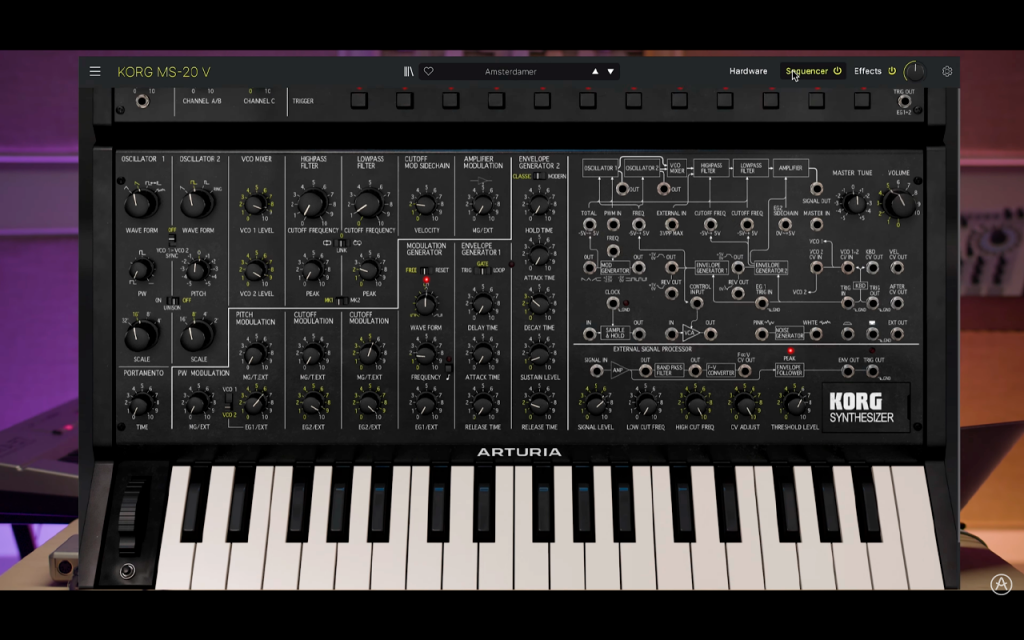The image size is (1024, 640).
Task: Toggle the Unison On/Off switch
Action: (x=172, y=300)
